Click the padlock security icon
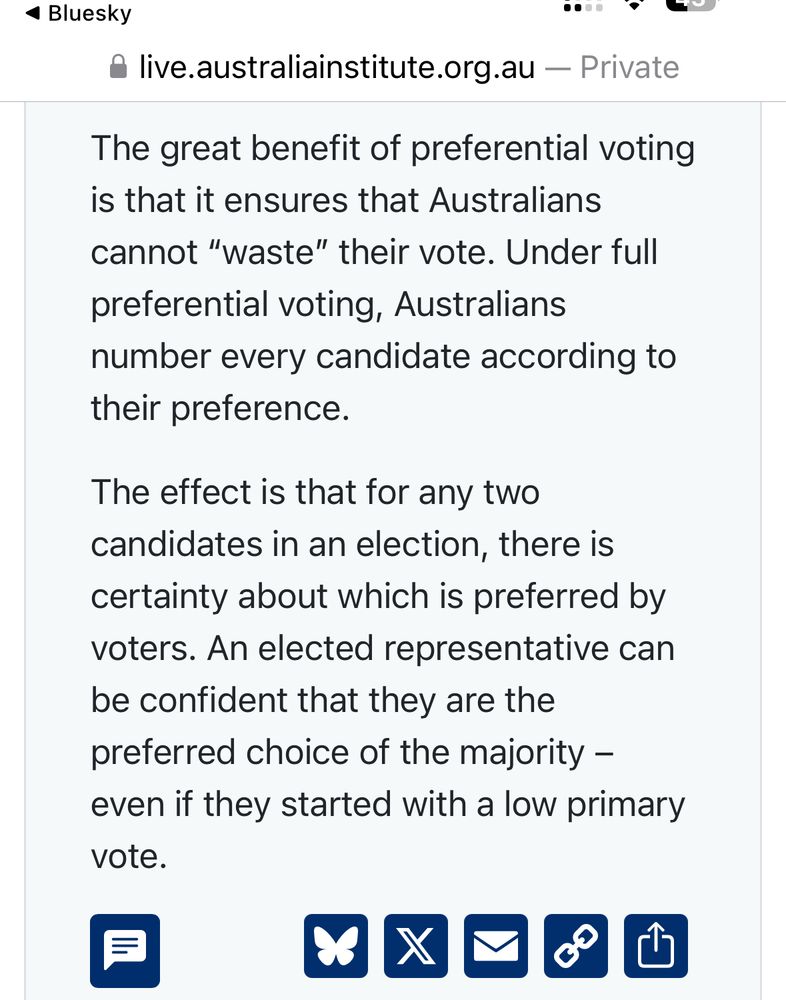The image size is (786, 1000). tap(118, 68)
